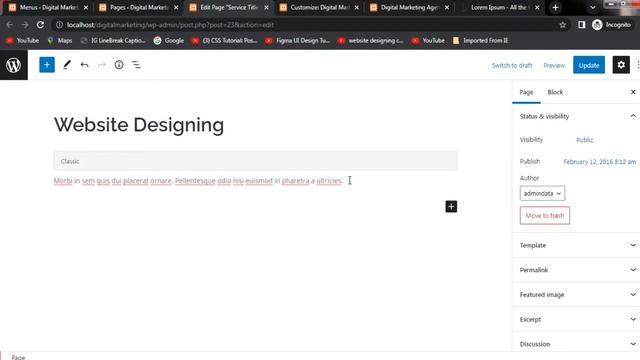
Task: Click the Update button
Action: click(x=589, y=65)
